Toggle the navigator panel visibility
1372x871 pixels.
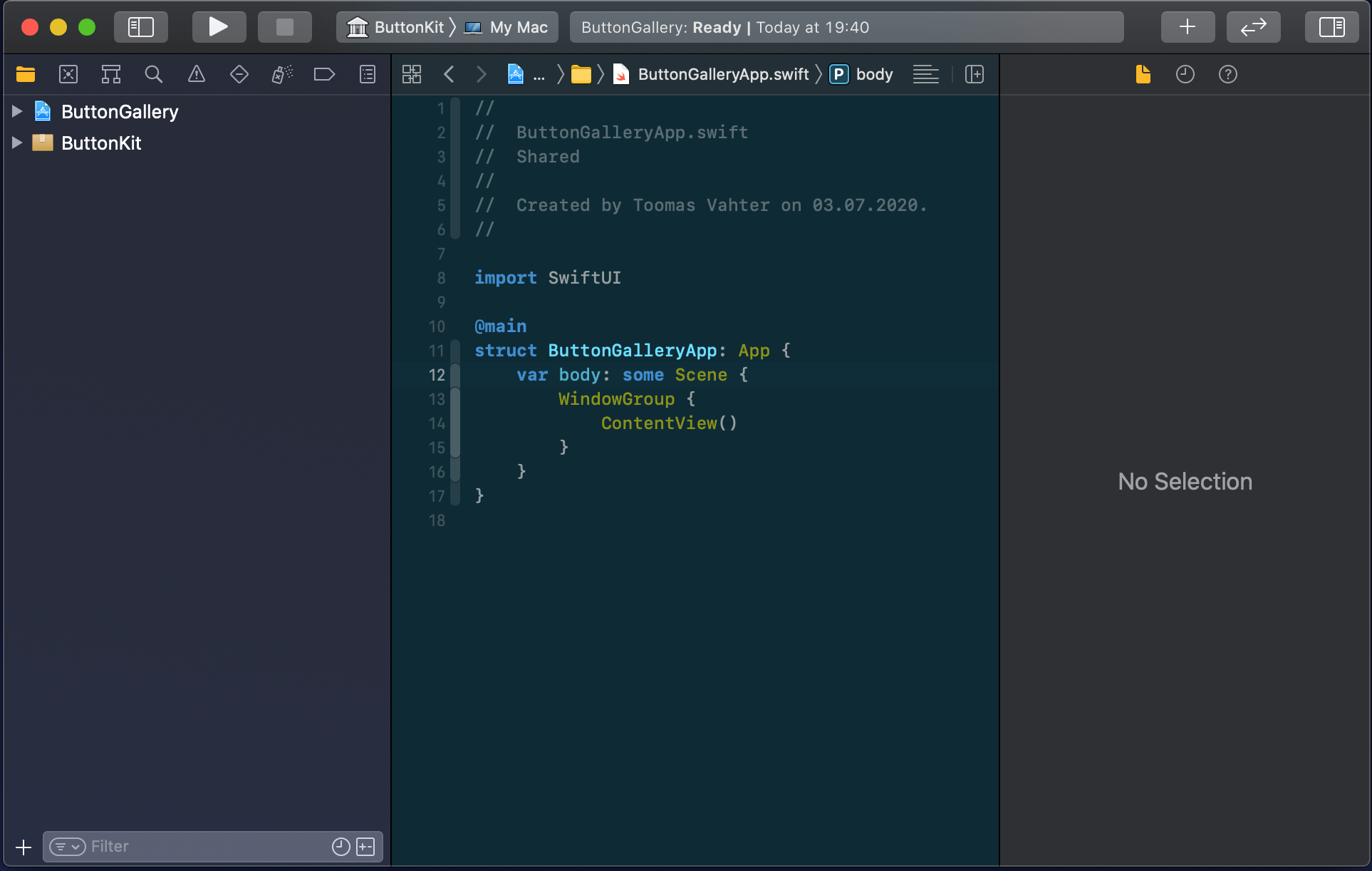coord(140,27)
